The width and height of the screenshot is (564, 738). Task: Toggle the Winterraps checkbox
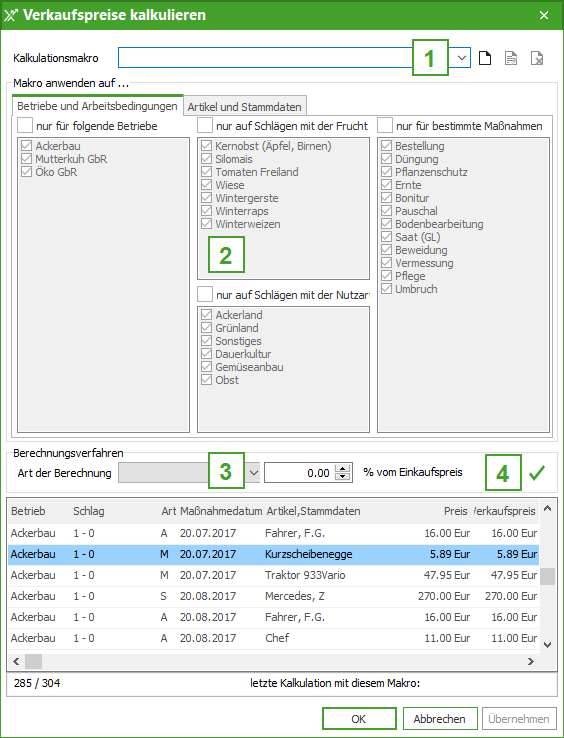206,211
